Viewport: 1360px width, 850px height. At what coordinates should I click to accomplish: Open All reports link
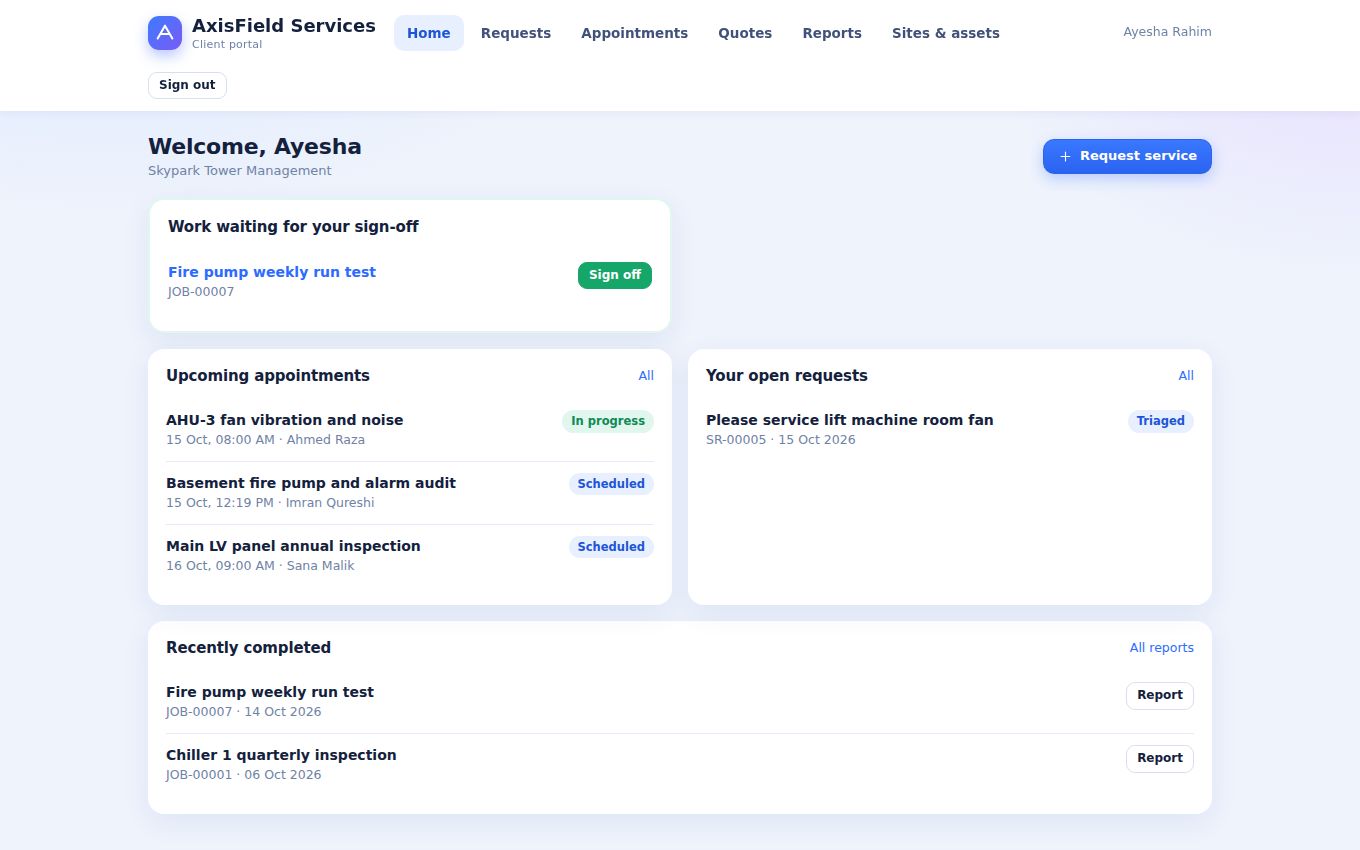[x=1162, y=648]
